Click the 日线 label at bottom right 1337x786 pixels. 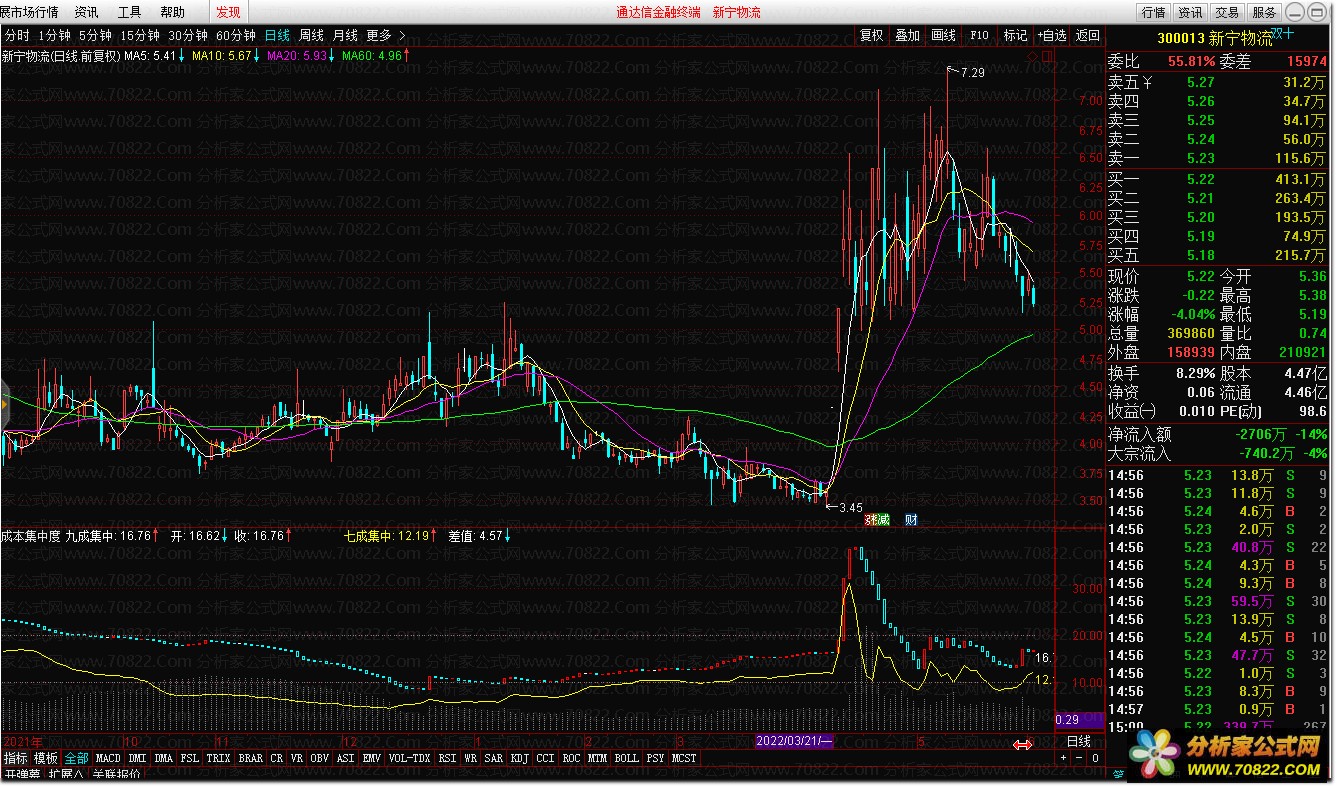pos(1079,742)
